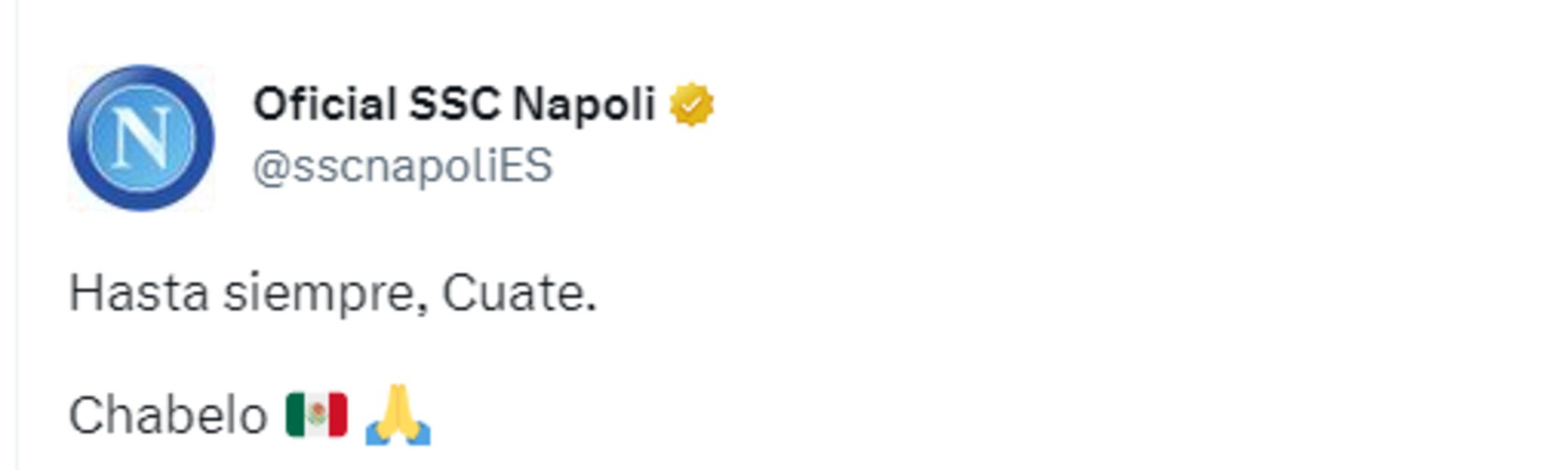Click the Mexican flag emoji
Image resolution: width=1568 pixels, height=470 pixels.
click(x=316, y=415)
